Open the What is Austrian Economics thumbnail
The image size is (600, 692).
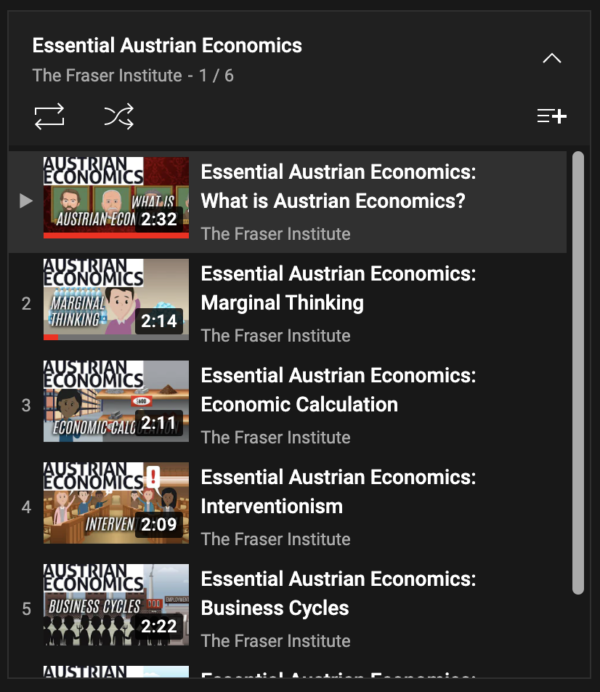coord(116,198)
